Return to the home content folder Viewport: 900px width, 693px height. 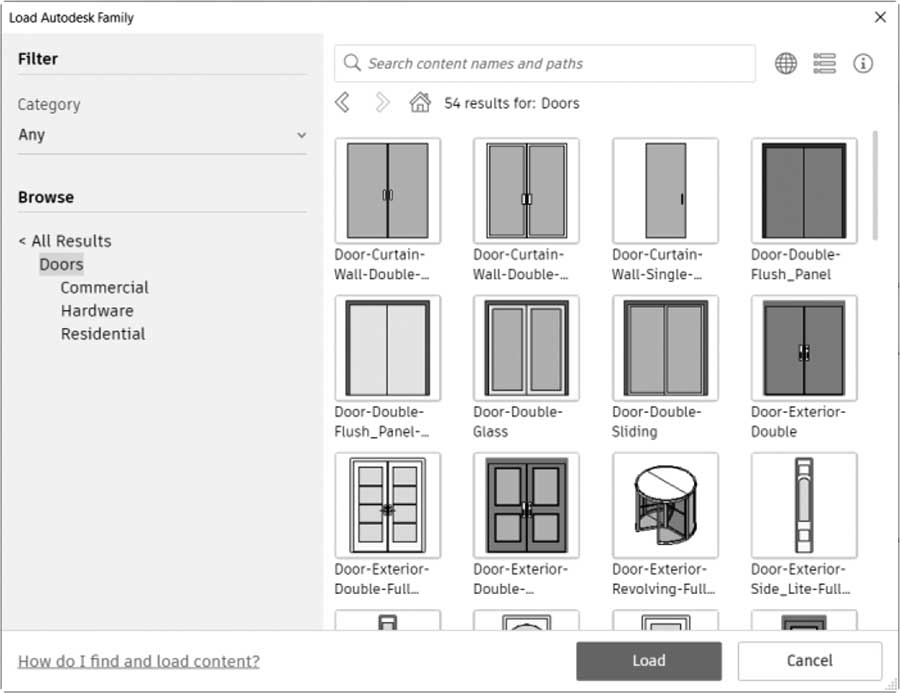420,103
